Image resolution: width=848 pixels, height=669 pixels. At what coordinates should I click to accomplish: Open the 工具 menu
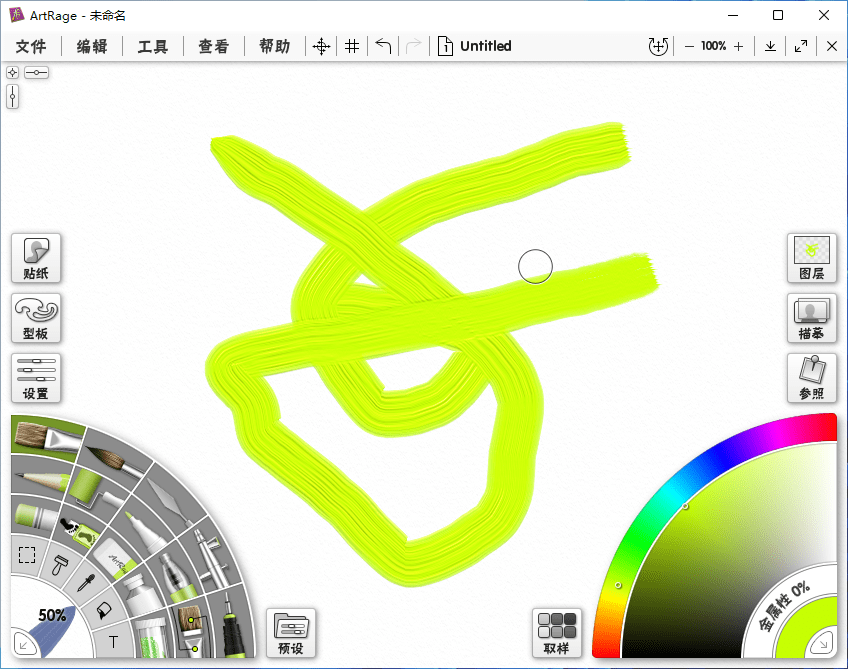pyautogui.click(x=153, y=46)
